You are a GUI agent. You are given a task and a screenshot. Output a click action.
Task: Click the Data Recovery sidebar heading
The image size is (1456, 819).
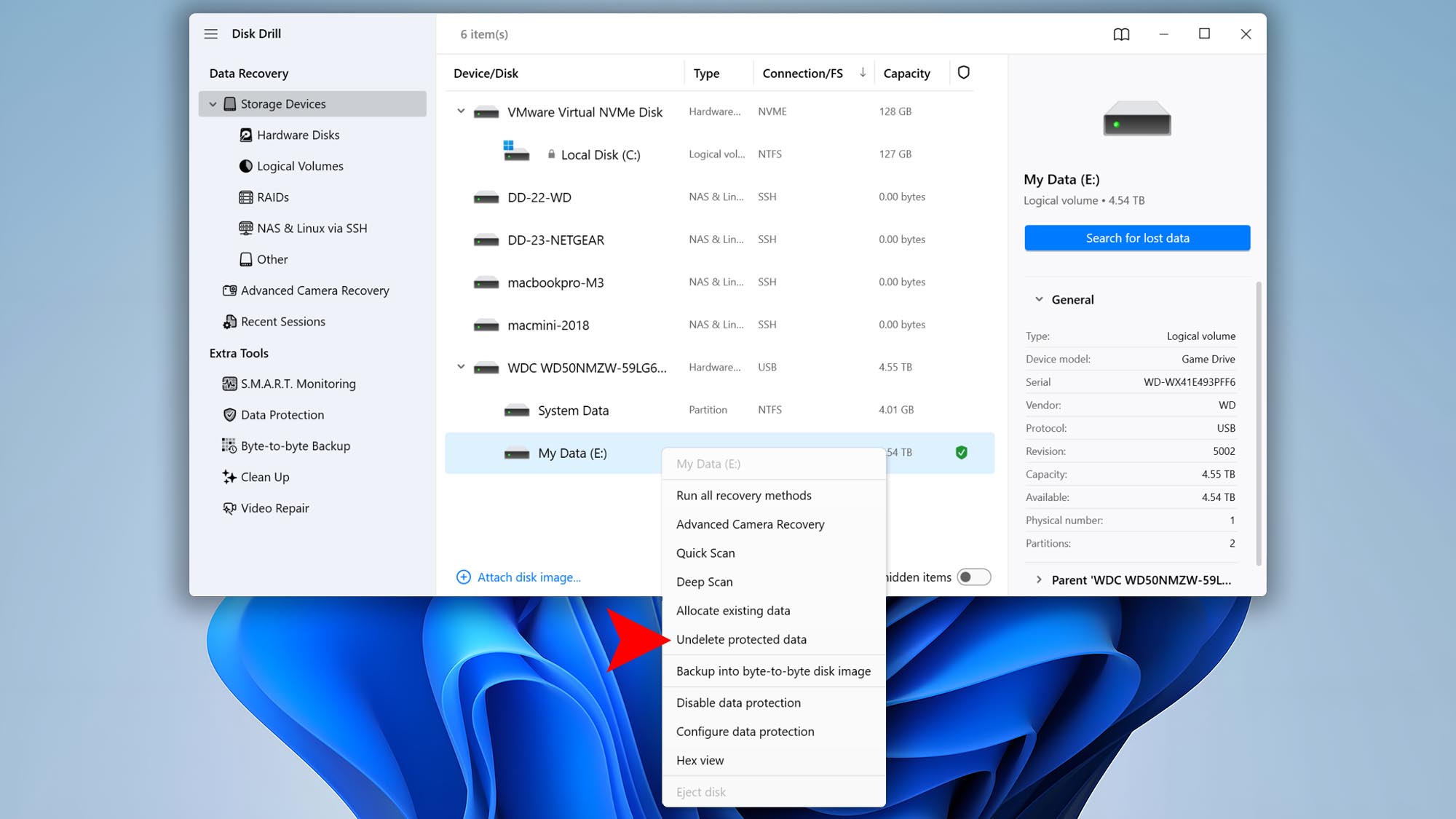click(249, 74)
